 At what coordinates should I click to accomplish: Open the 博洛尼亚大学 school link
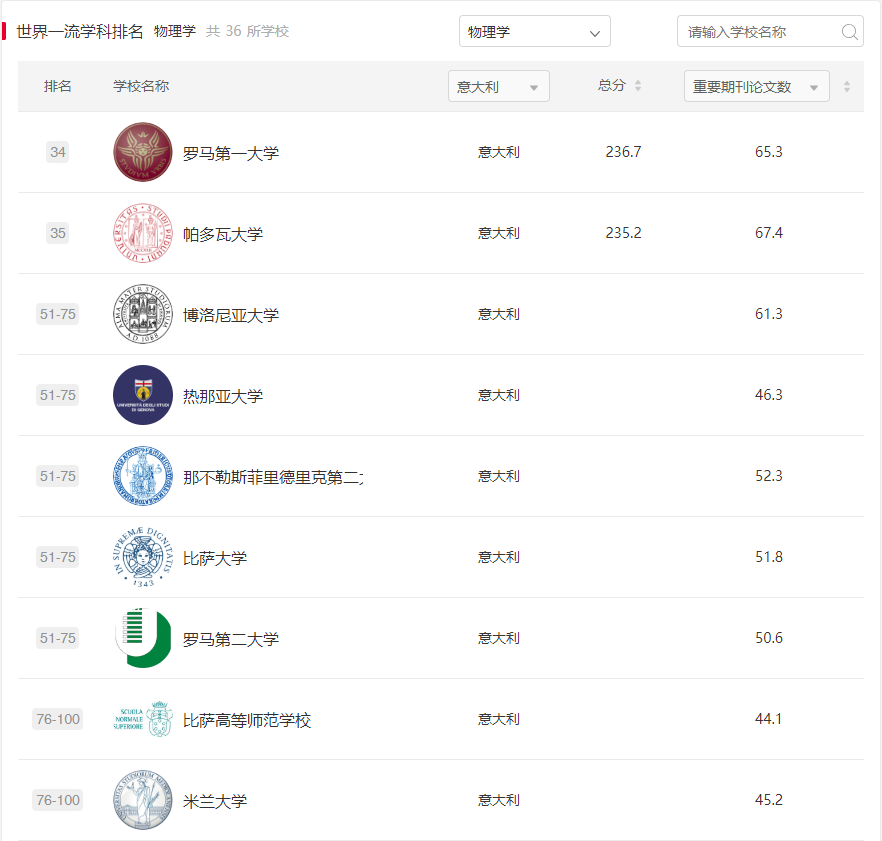pos(231,315)
